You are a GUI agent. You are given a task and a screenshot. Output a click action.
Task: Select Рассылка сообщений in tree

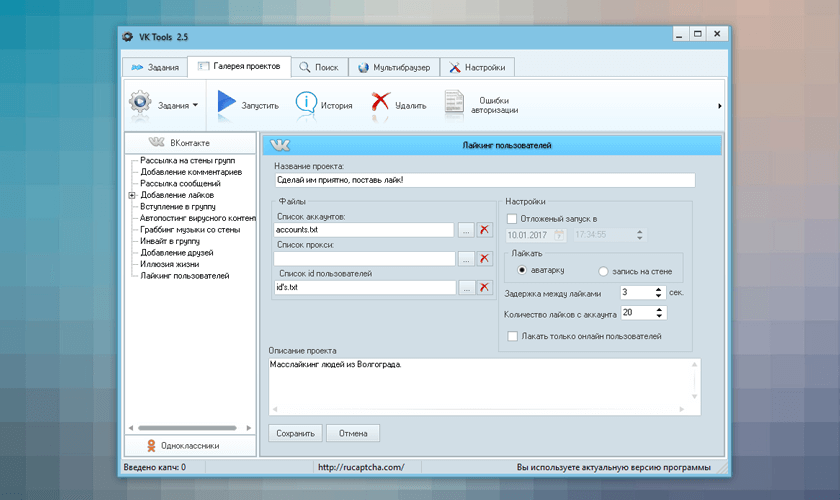tap(181, 183)
